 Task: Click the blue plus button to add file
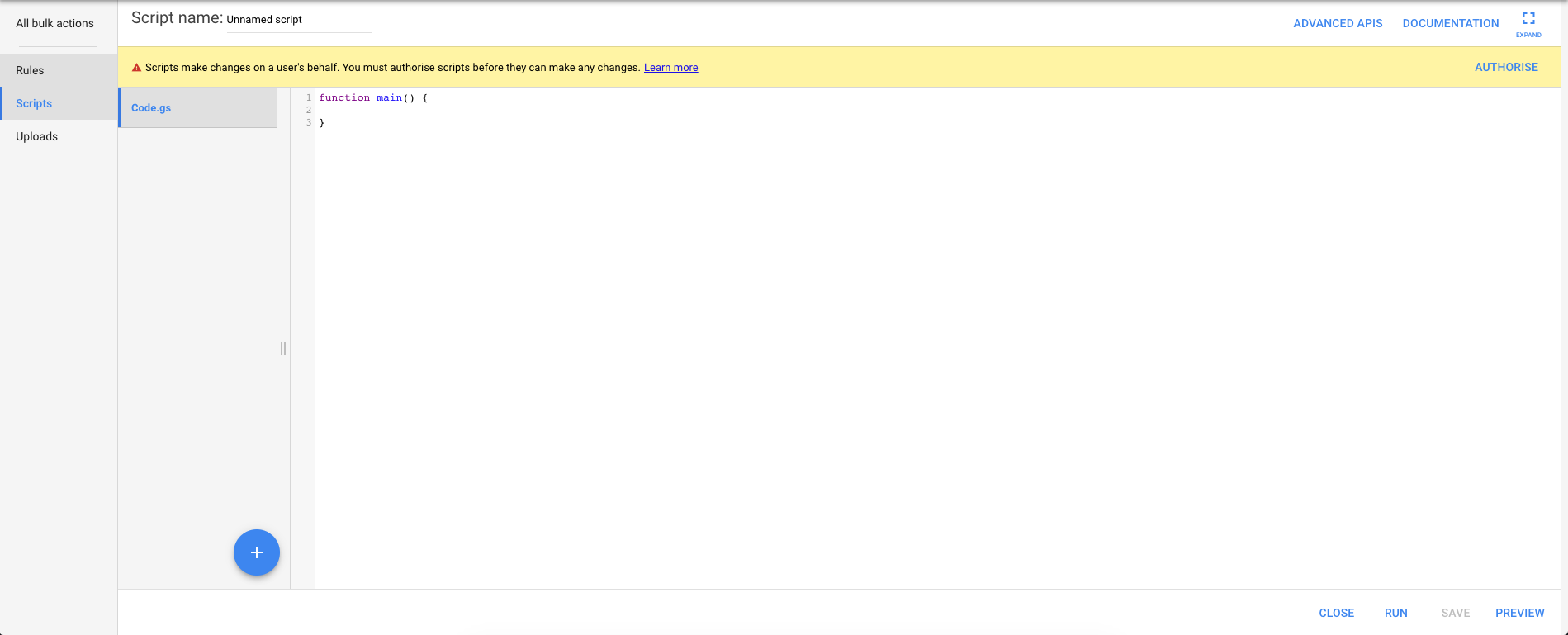(x=257, y=552)
